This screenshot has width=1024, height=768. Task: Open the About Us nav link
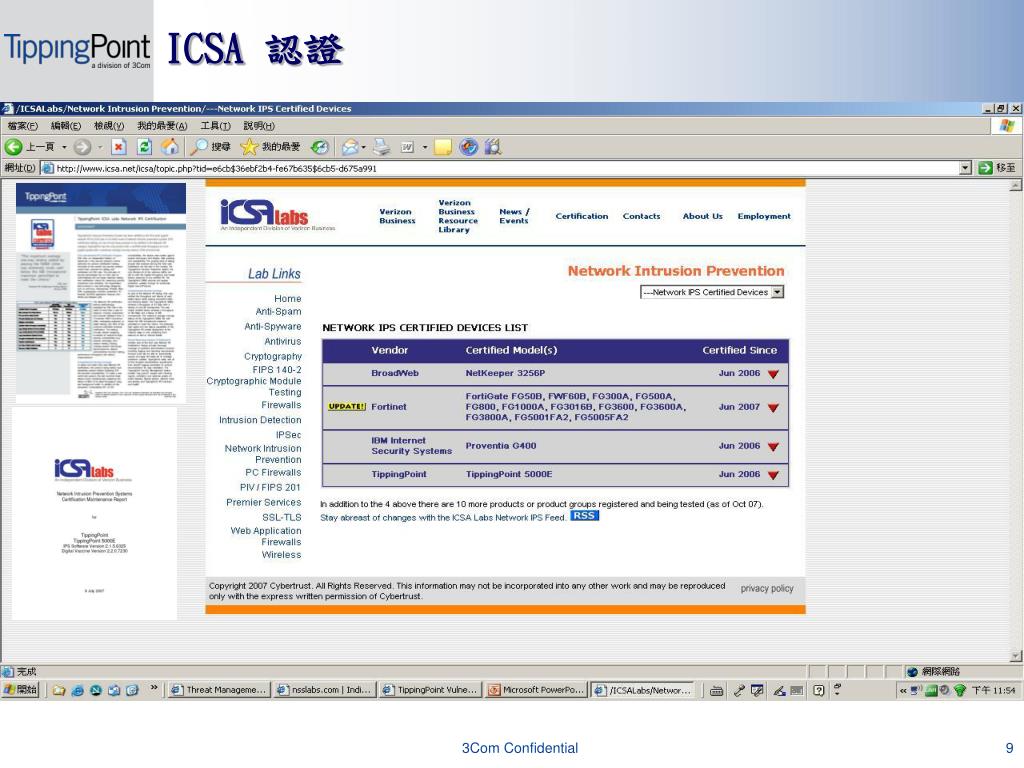703,216
